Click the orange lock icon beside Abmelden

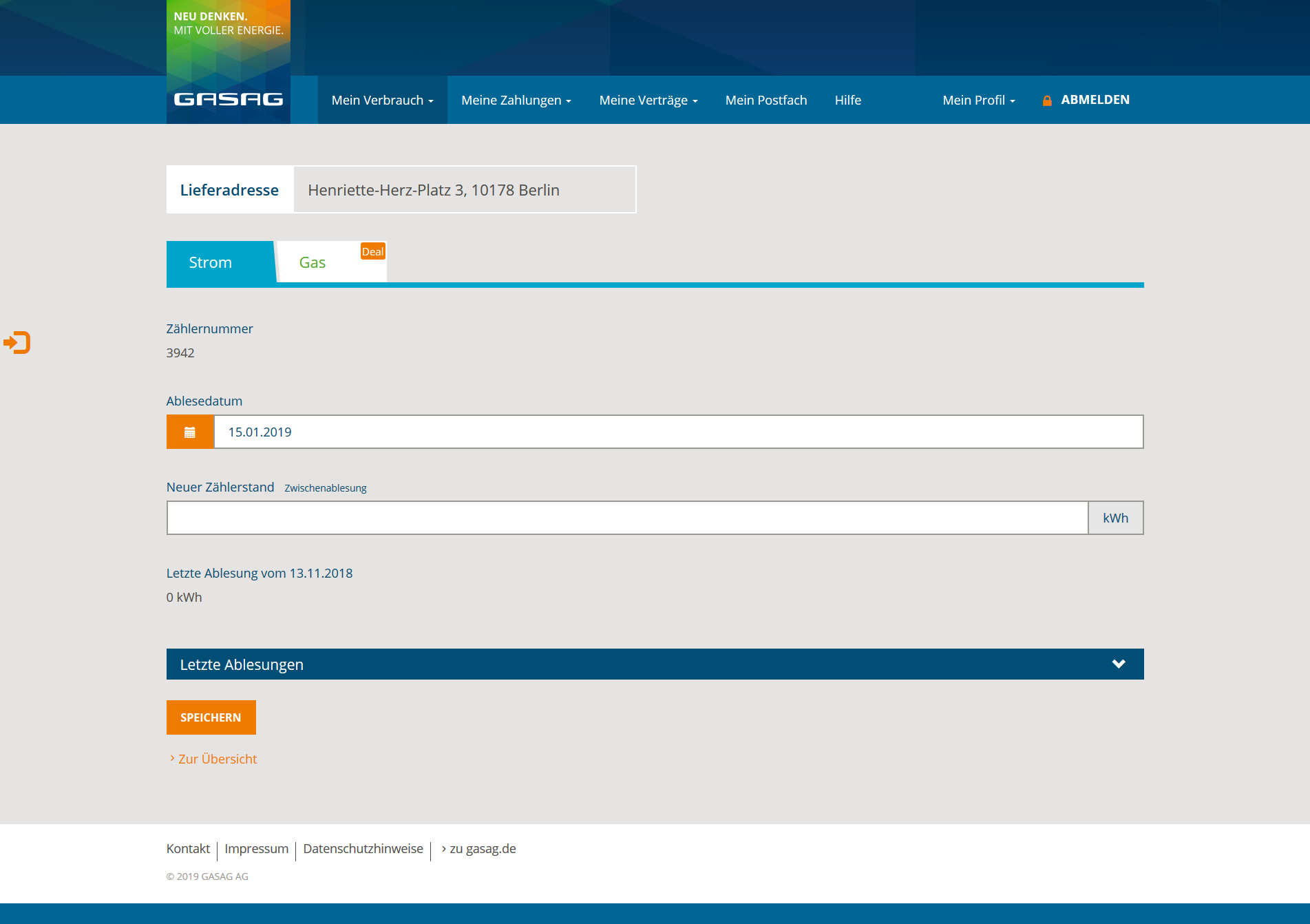[x=1046, y=101]
